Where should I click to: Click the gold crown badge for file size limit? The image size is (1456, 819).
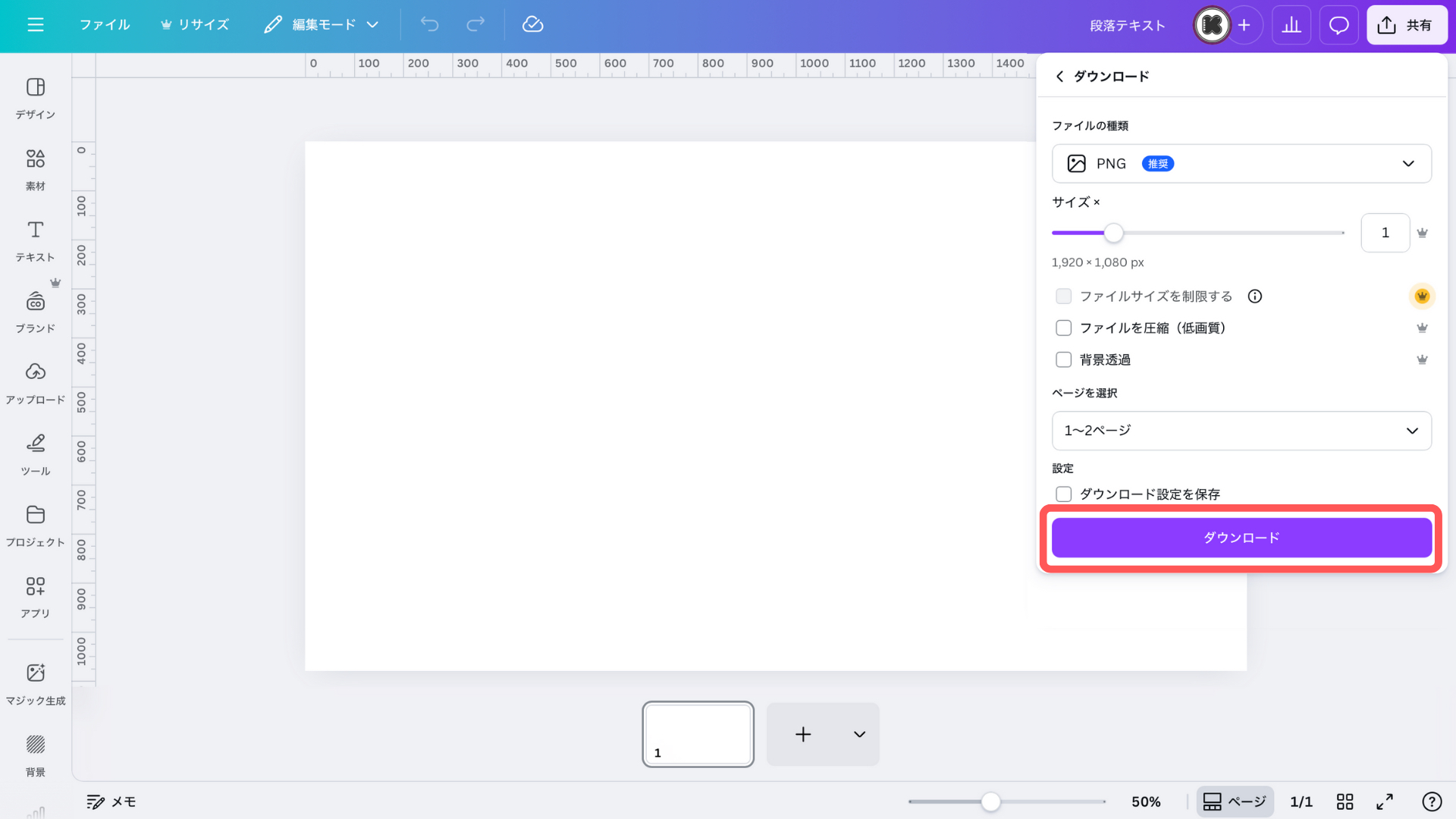(x=1422, y=297)
